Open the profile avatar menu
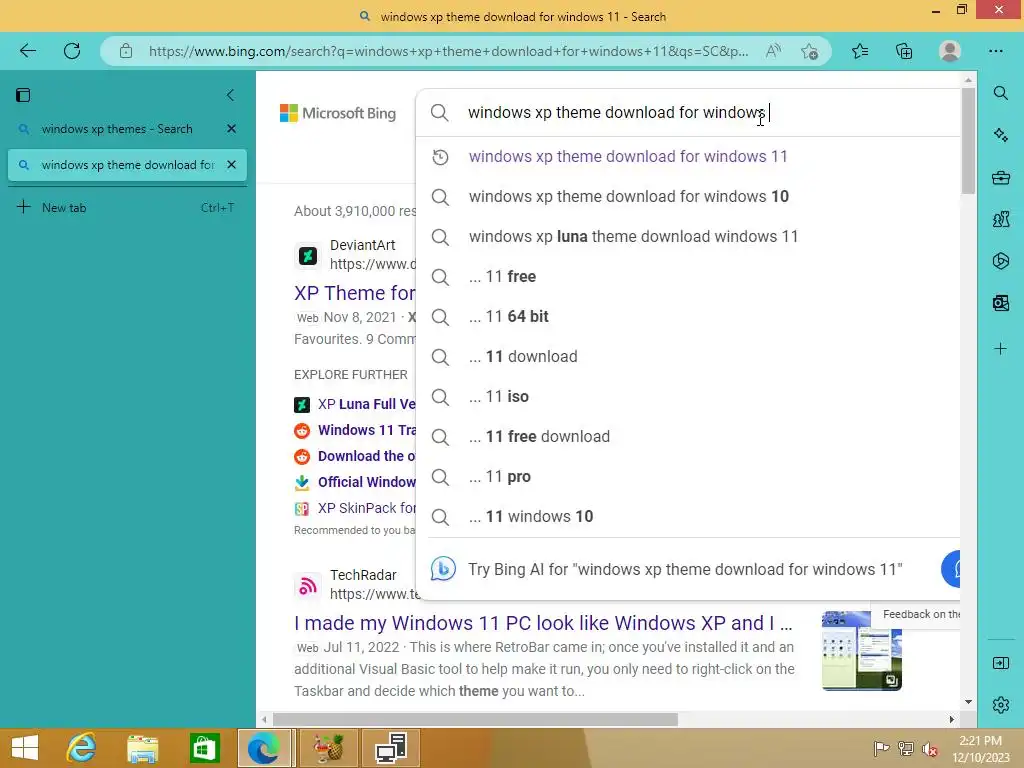Viewport: 1024px width, 768px height. point(950,51)
